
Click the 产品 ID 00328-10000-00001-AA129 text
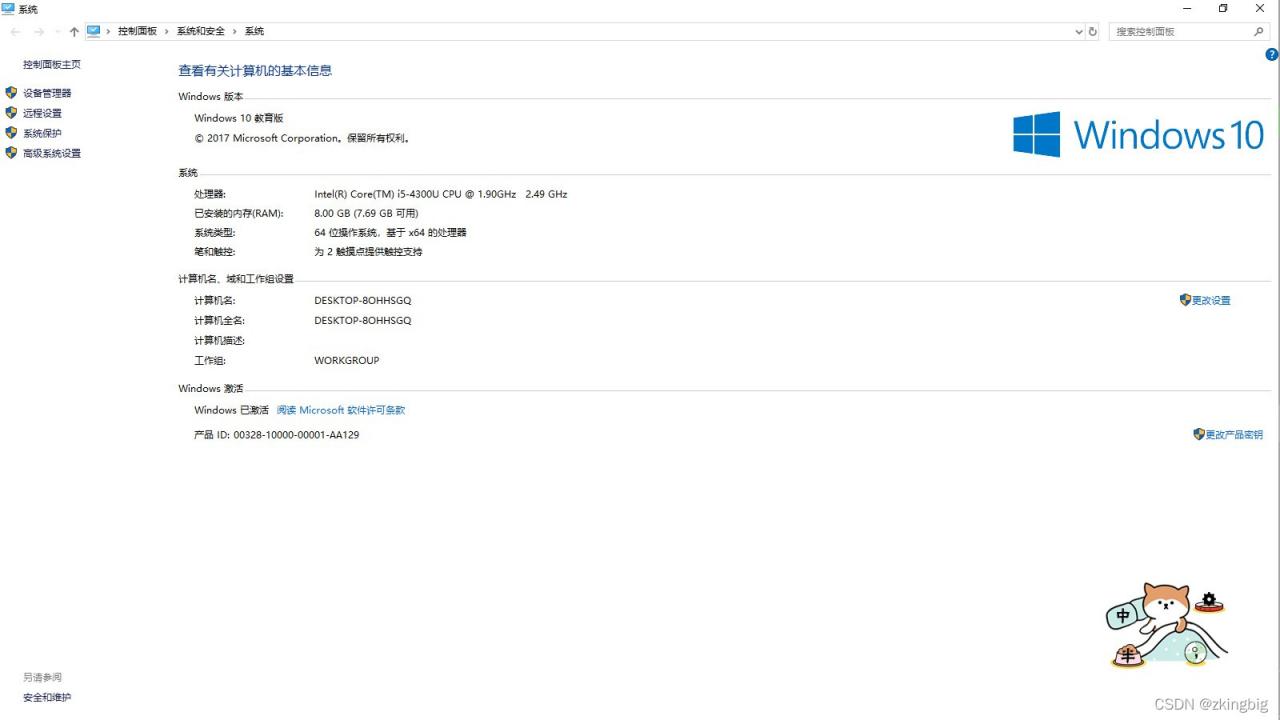[277, 435]
